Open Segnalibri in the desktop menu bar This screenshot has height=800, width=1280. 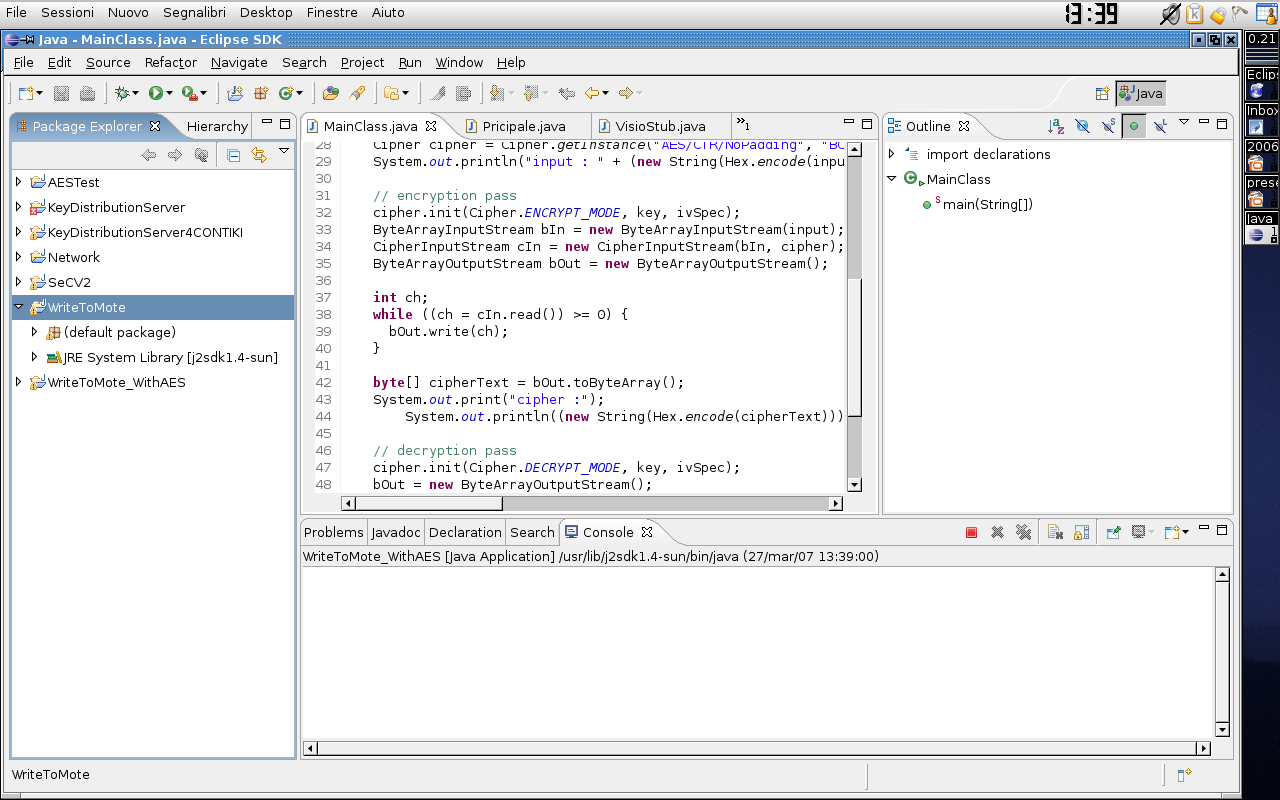point(195,12)
